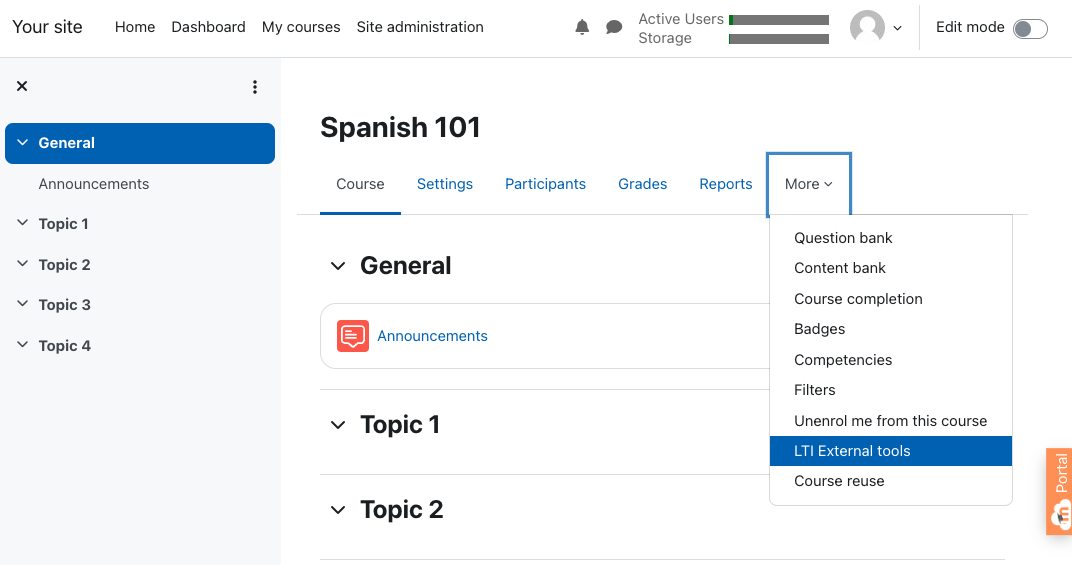Choose Question bank from More menu
Viewport: 1072px width, 565px height.
pyautogui.click(x=843, y=238)
